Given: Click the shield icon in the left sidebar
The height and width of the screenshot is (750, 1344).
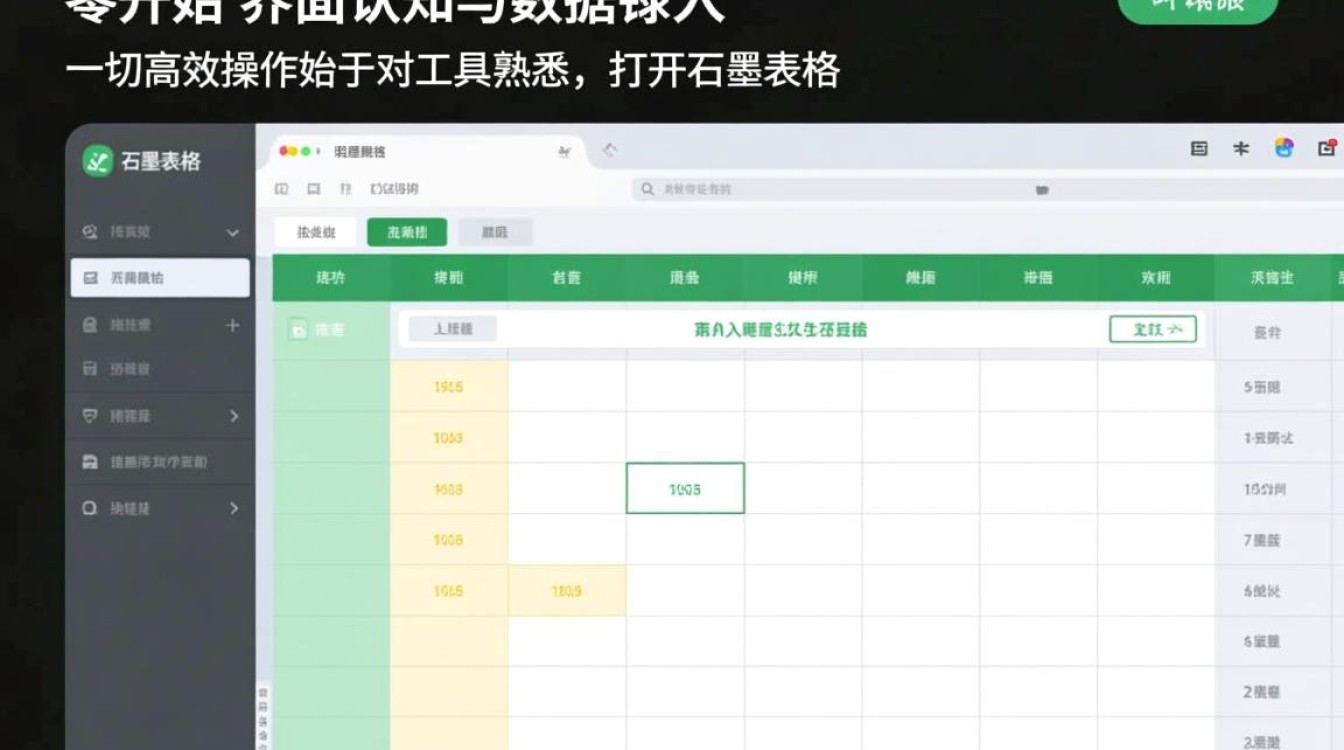Looking at the screenshot, I should [x=91, y=415].
